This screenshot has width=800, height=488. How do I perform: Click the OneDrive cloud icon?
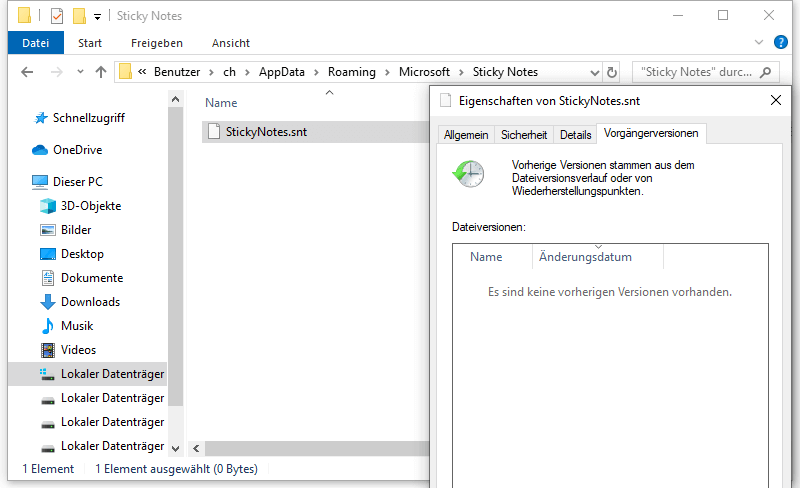[40, 150]
